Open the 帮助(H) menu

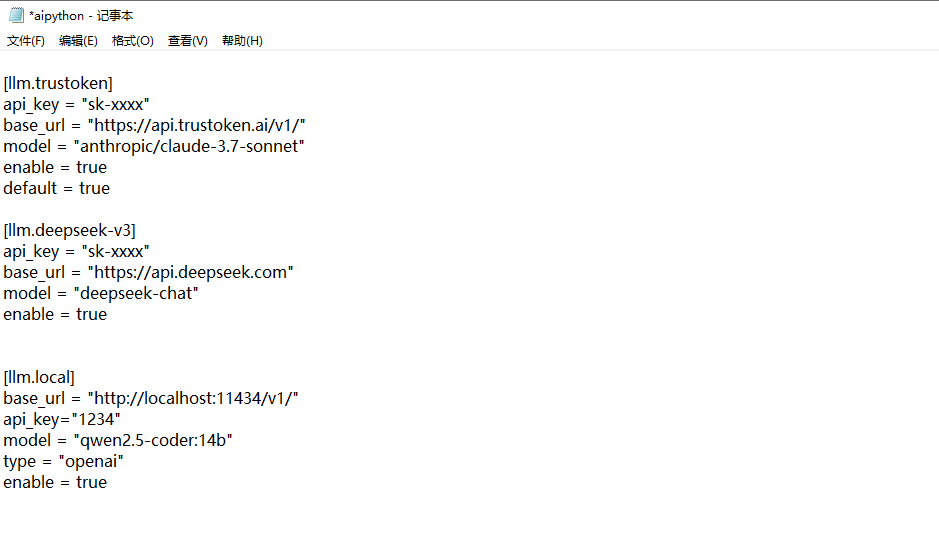(x=243, y=41)
